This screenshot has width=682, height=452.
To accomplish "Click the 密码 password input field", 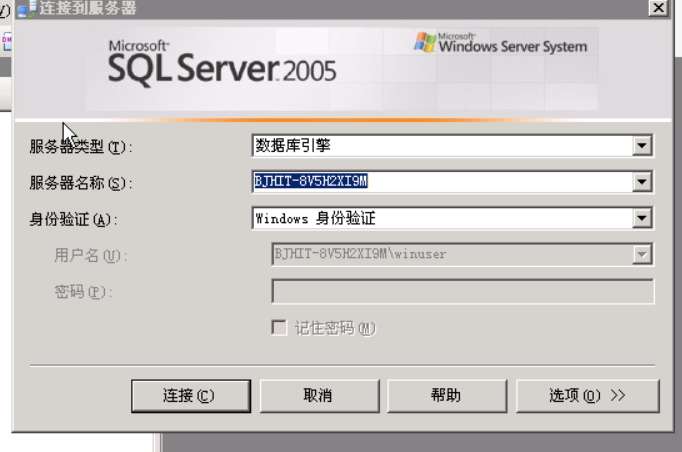I will [463, 291].
